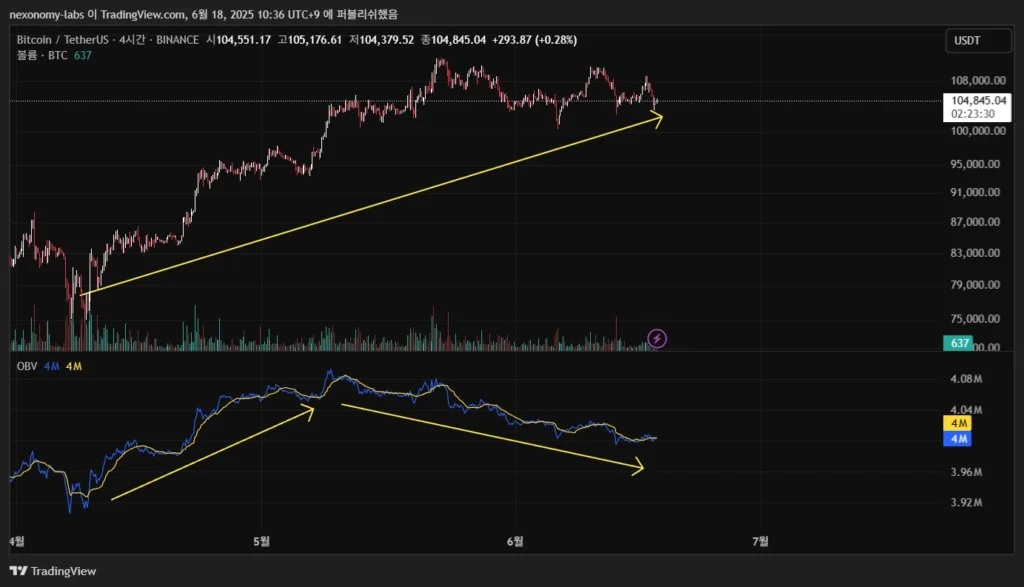Select the OBV indicator label
Image resolution: width=1024 pixels, height=587 pixels.
pos(27,367)
